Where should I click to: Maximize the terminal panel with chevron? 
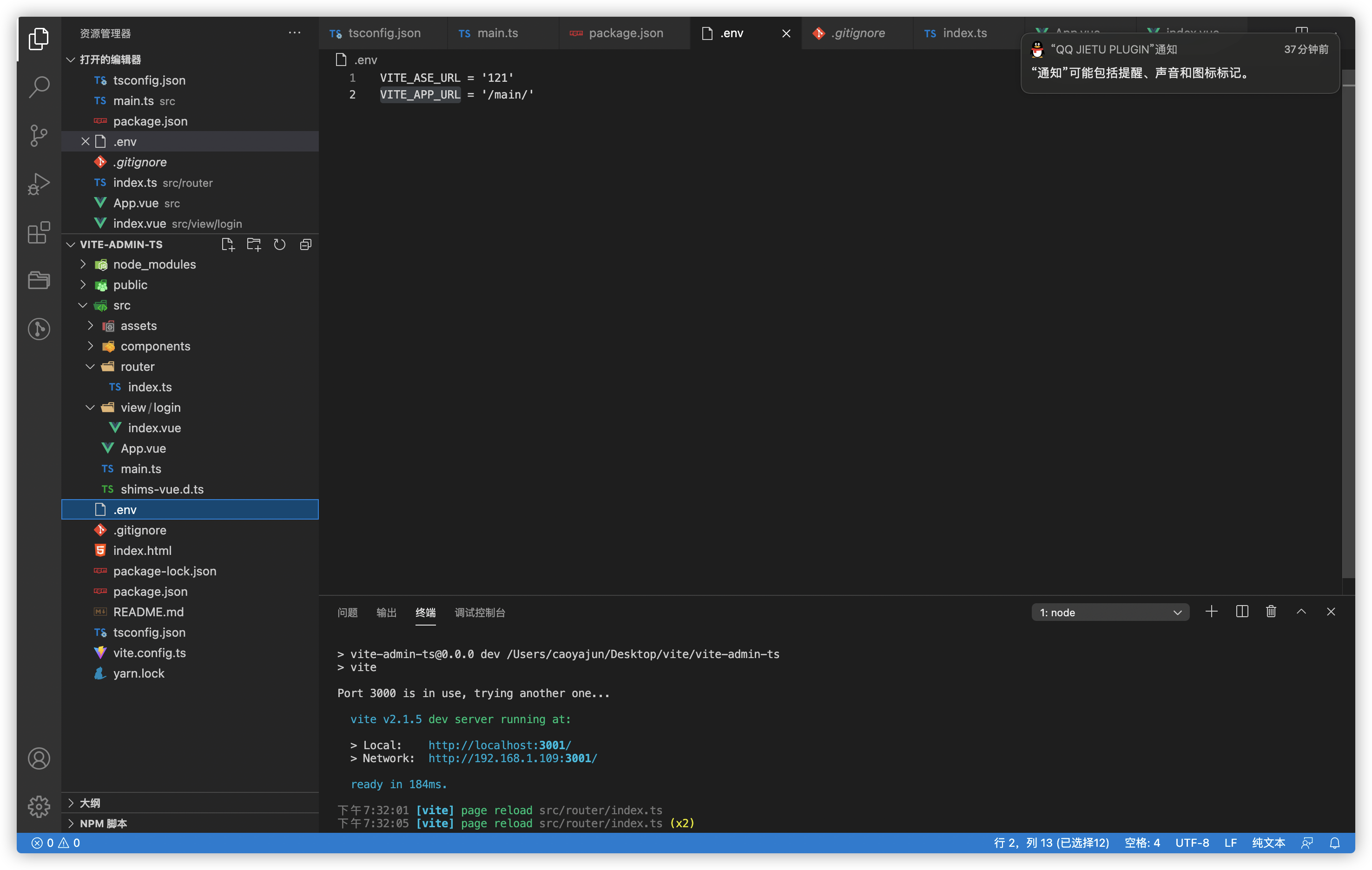[x=1301, y=612]
